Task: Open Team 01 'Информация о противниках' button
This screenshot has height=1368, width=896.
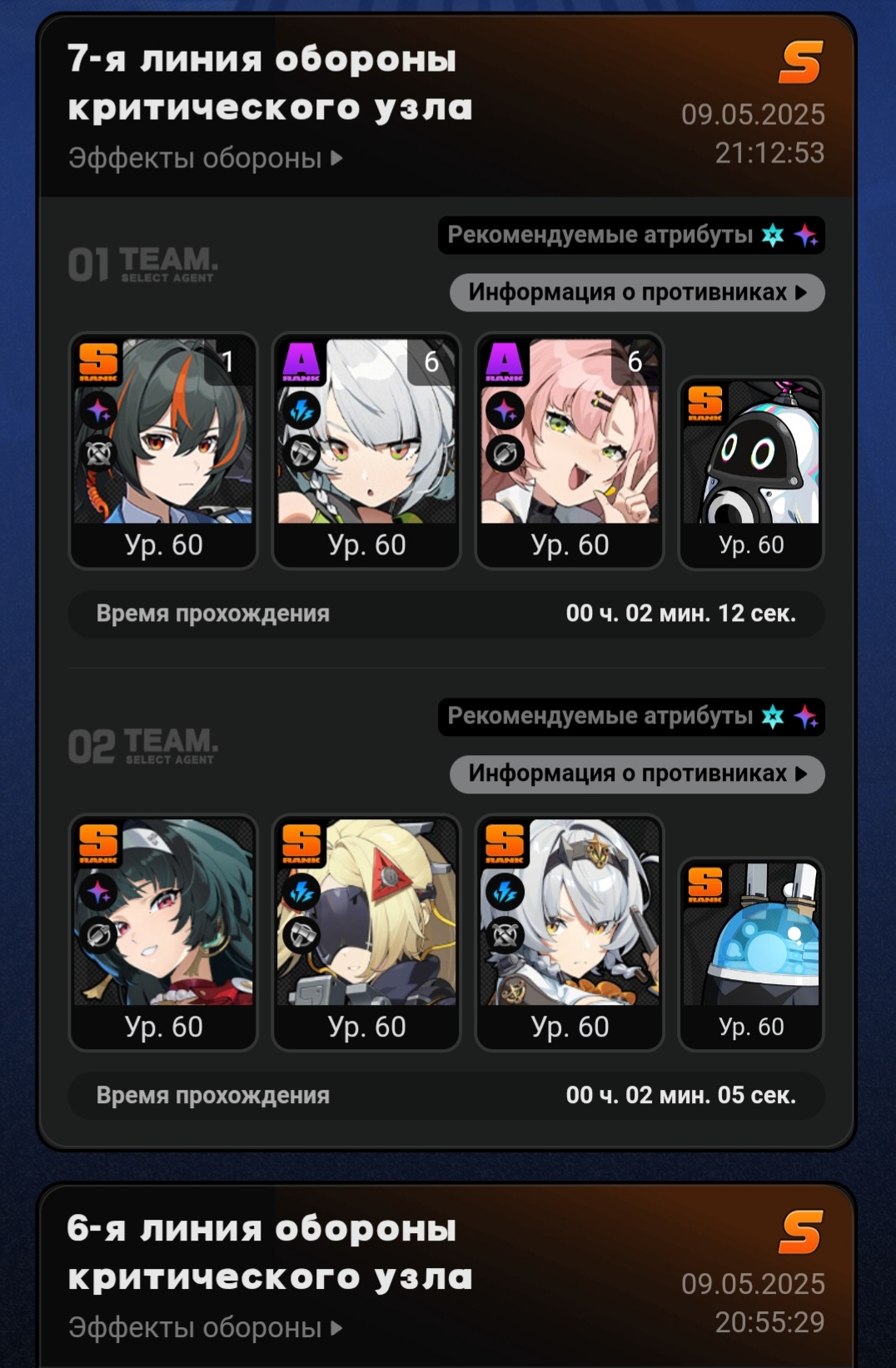Action: click(x=637, y=292)
